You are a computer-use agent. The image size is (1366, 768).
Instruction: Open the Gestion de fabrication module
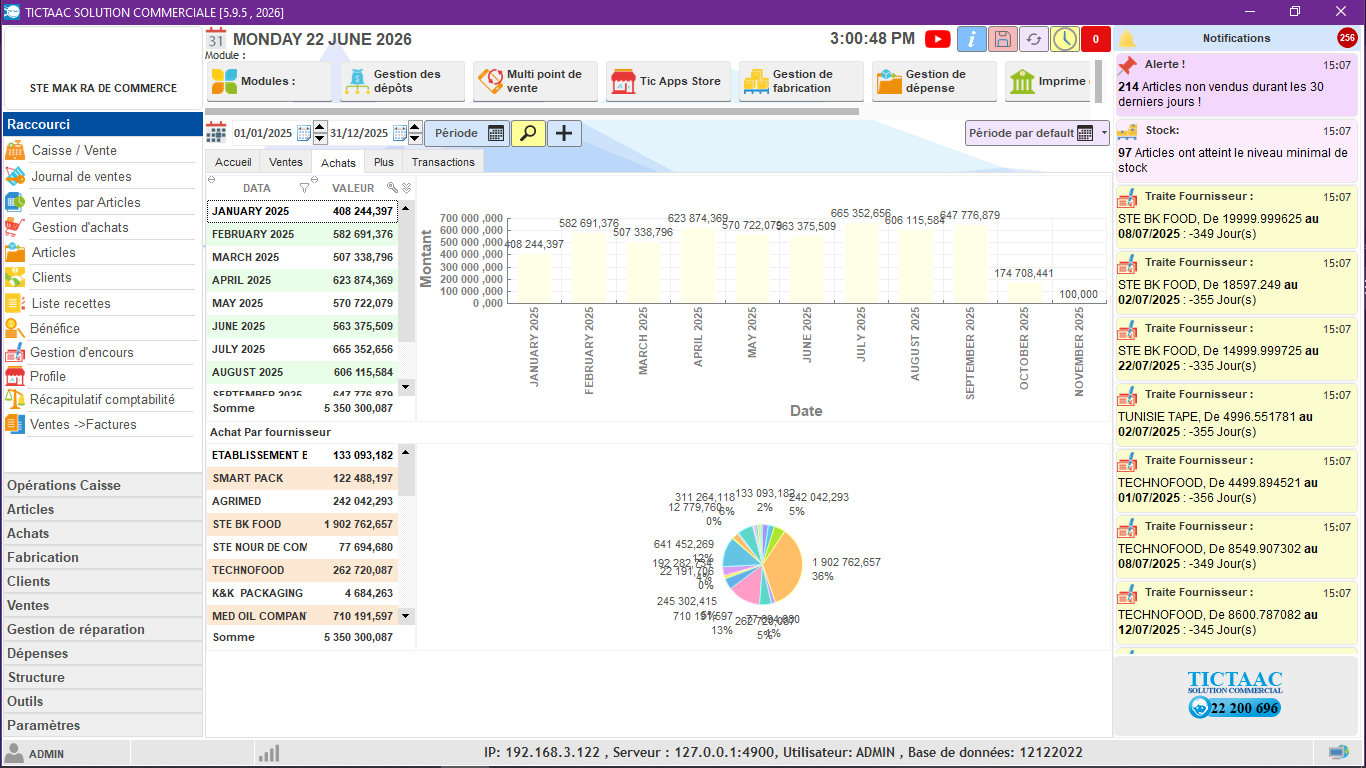pos(801,81)
